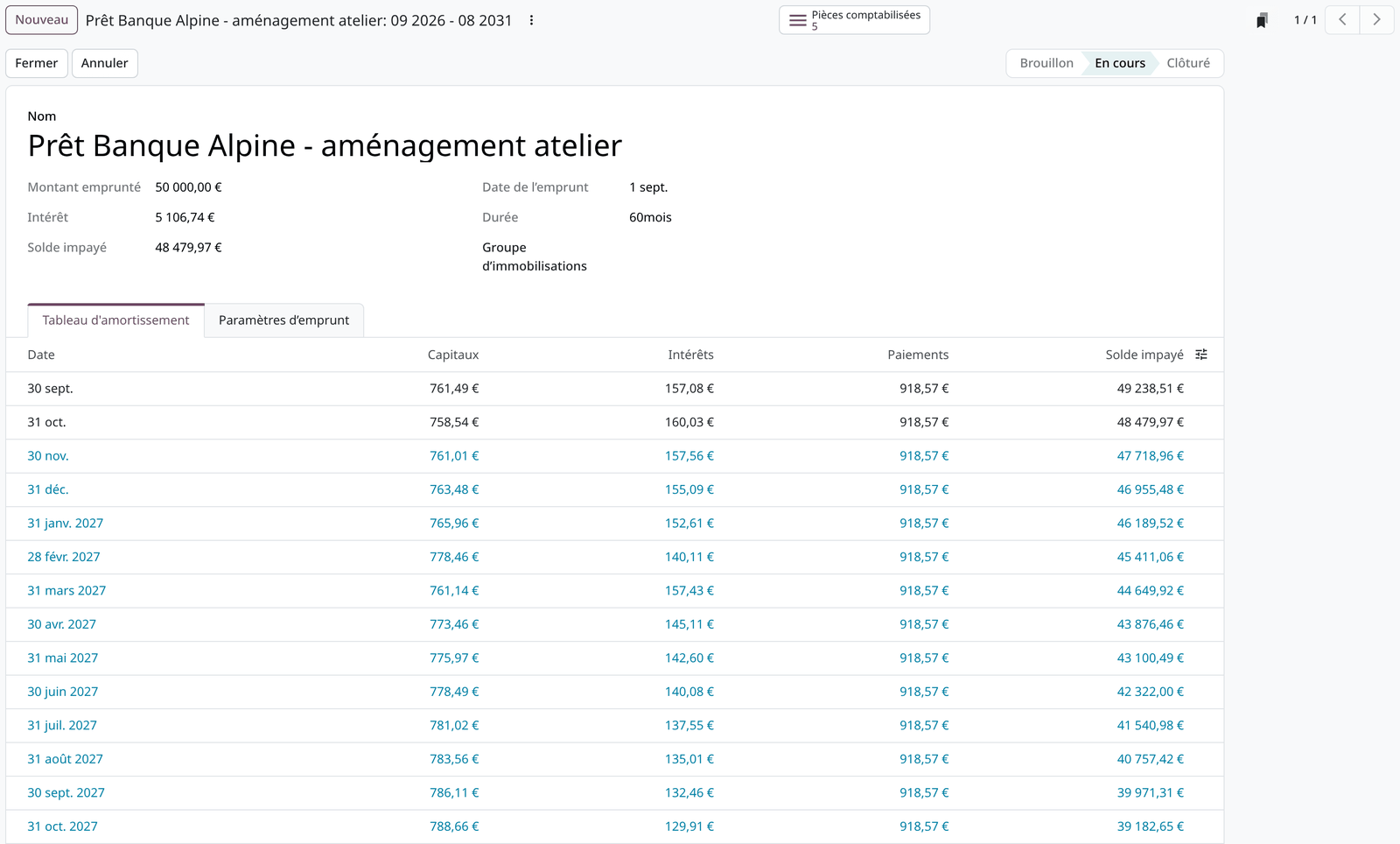
Task: Click the bookmark icon near pager
Action: pyautogui.click(x=1262, y=20)
